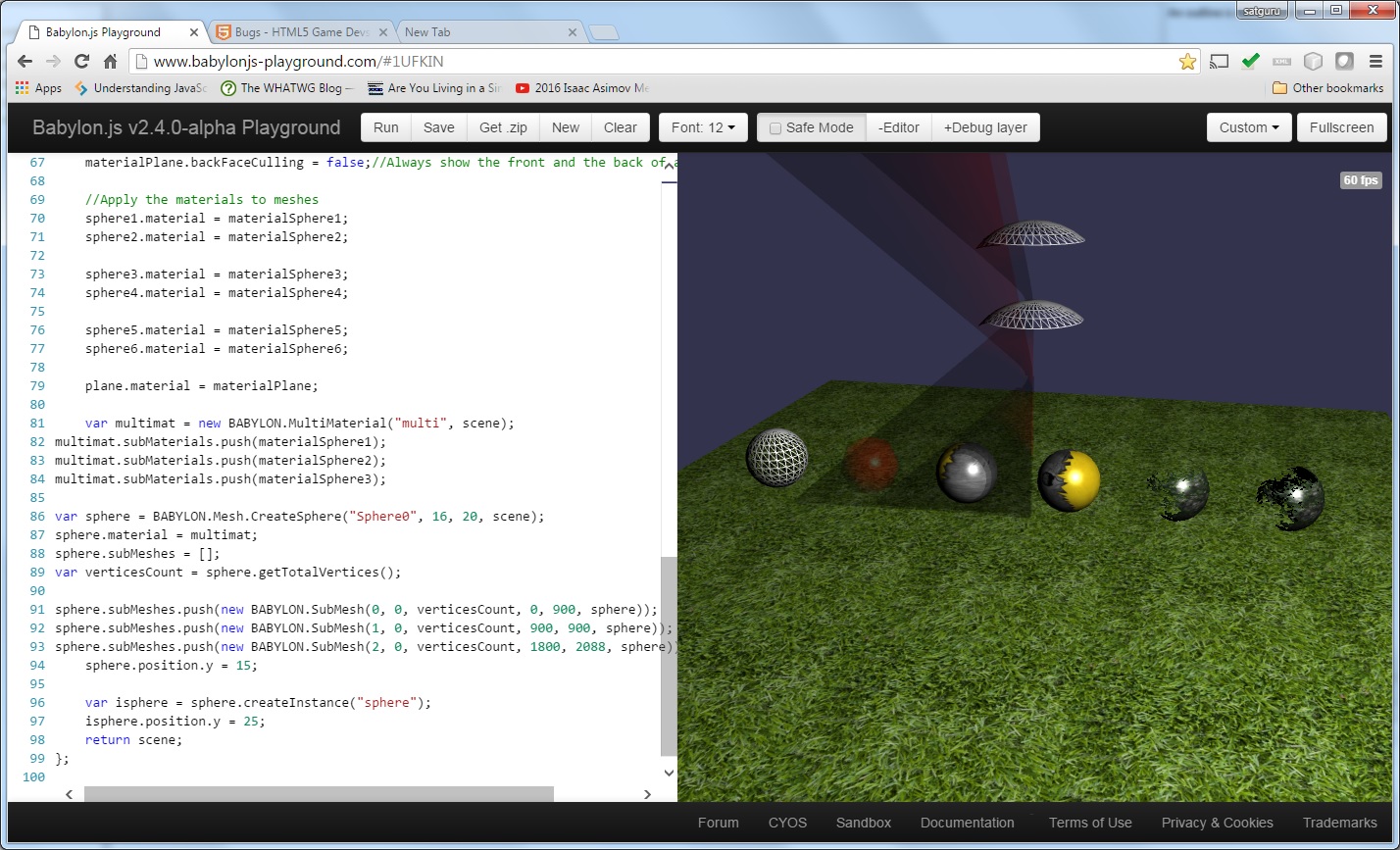1400x850 pixels.
Task: Click the green checkmark extension icon
Action: coord(1250,62)
